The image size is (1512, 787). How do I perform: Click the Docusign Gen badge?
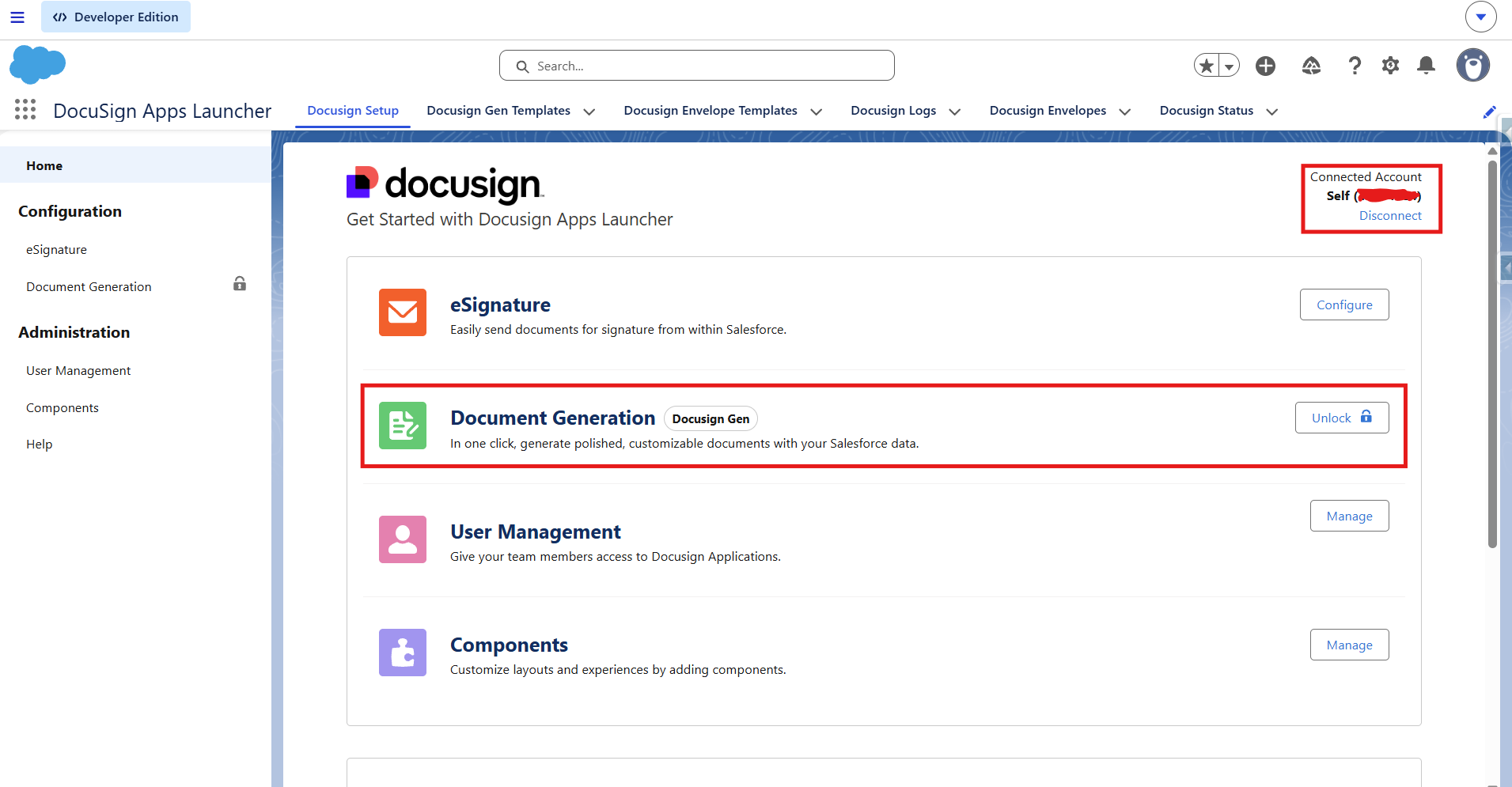(x=711, y=419)
